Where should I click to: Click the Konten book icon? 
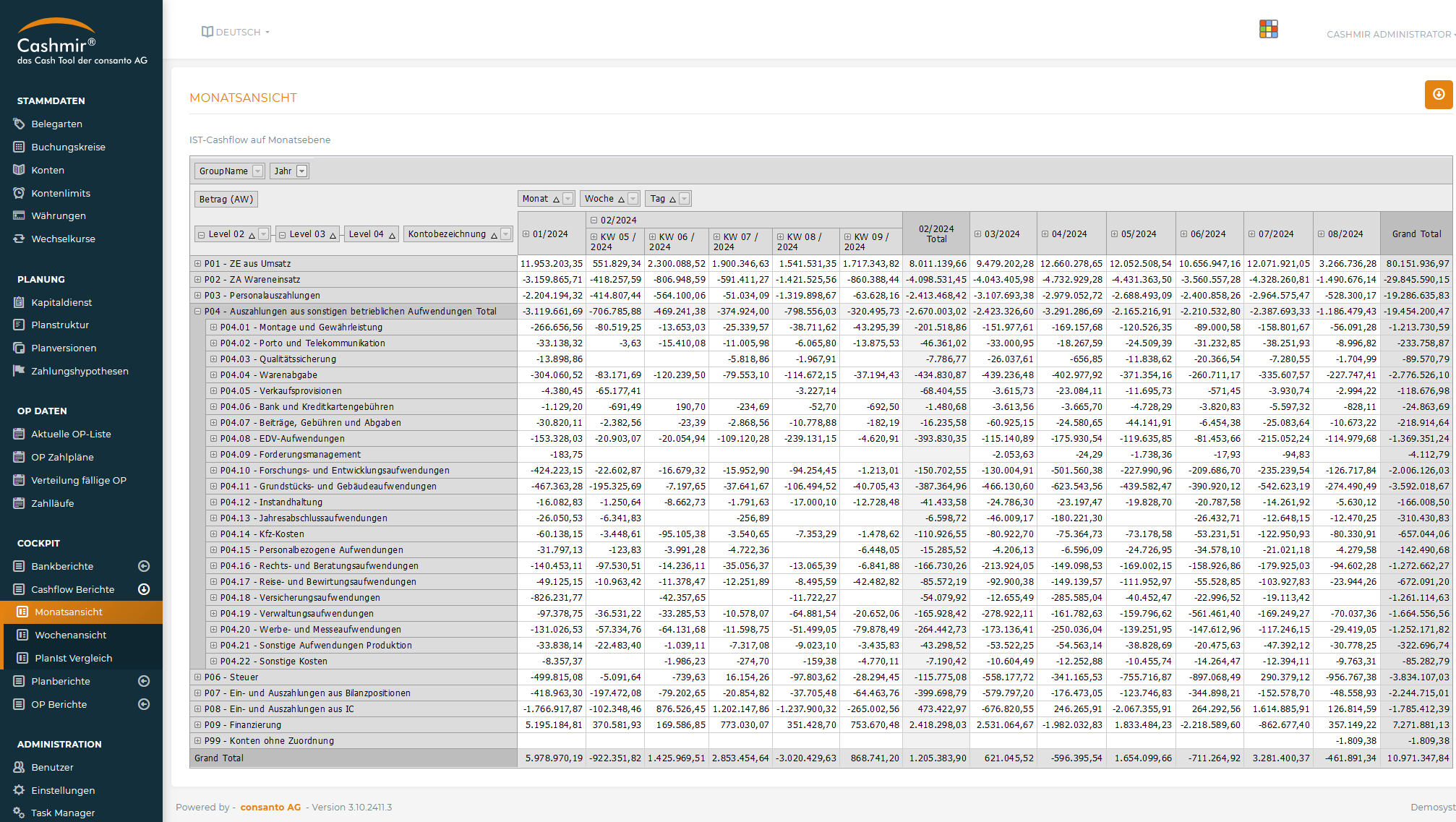(x=19, y=170)
